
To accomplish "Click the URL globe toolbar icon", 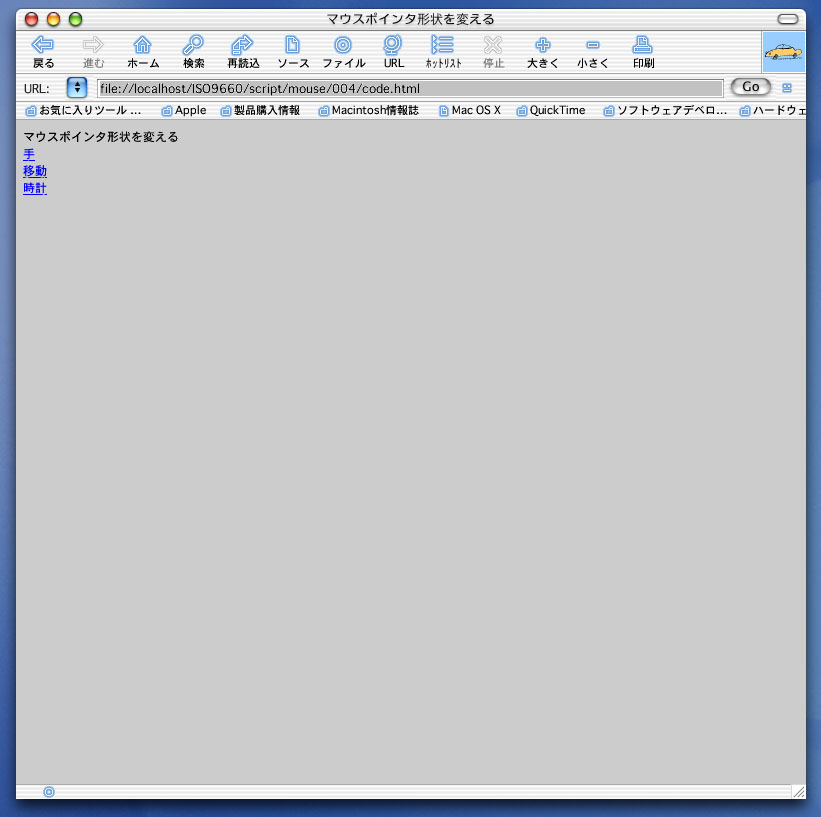I will [393, 45].
